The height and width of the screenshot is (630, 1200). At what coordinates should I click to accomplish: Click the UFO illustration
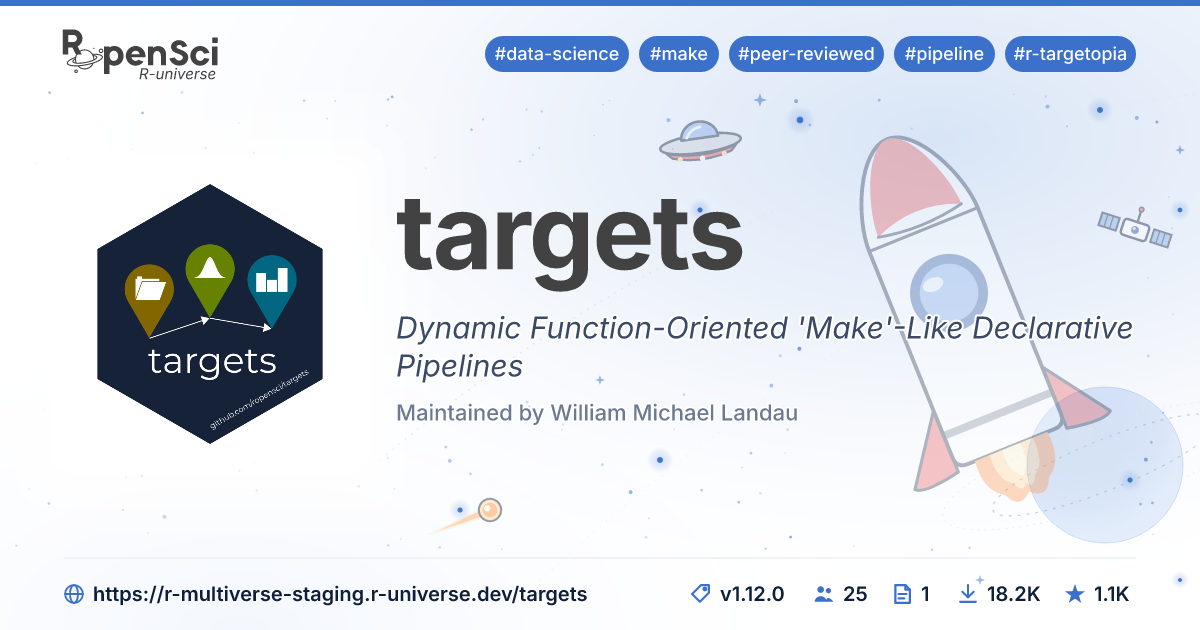(700, 140)
